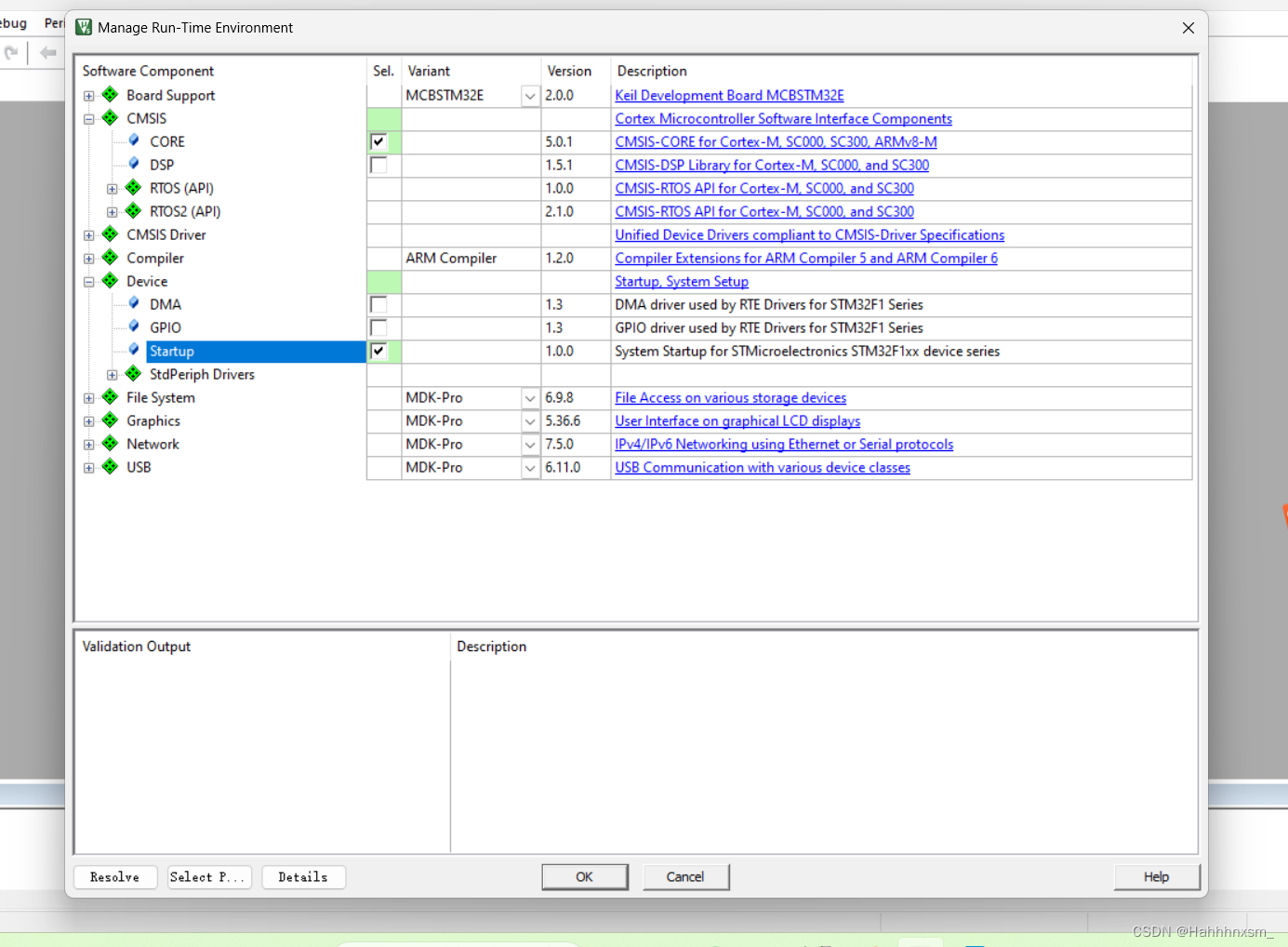Expand the RTOS2 (API) tree node

[113, 212]
